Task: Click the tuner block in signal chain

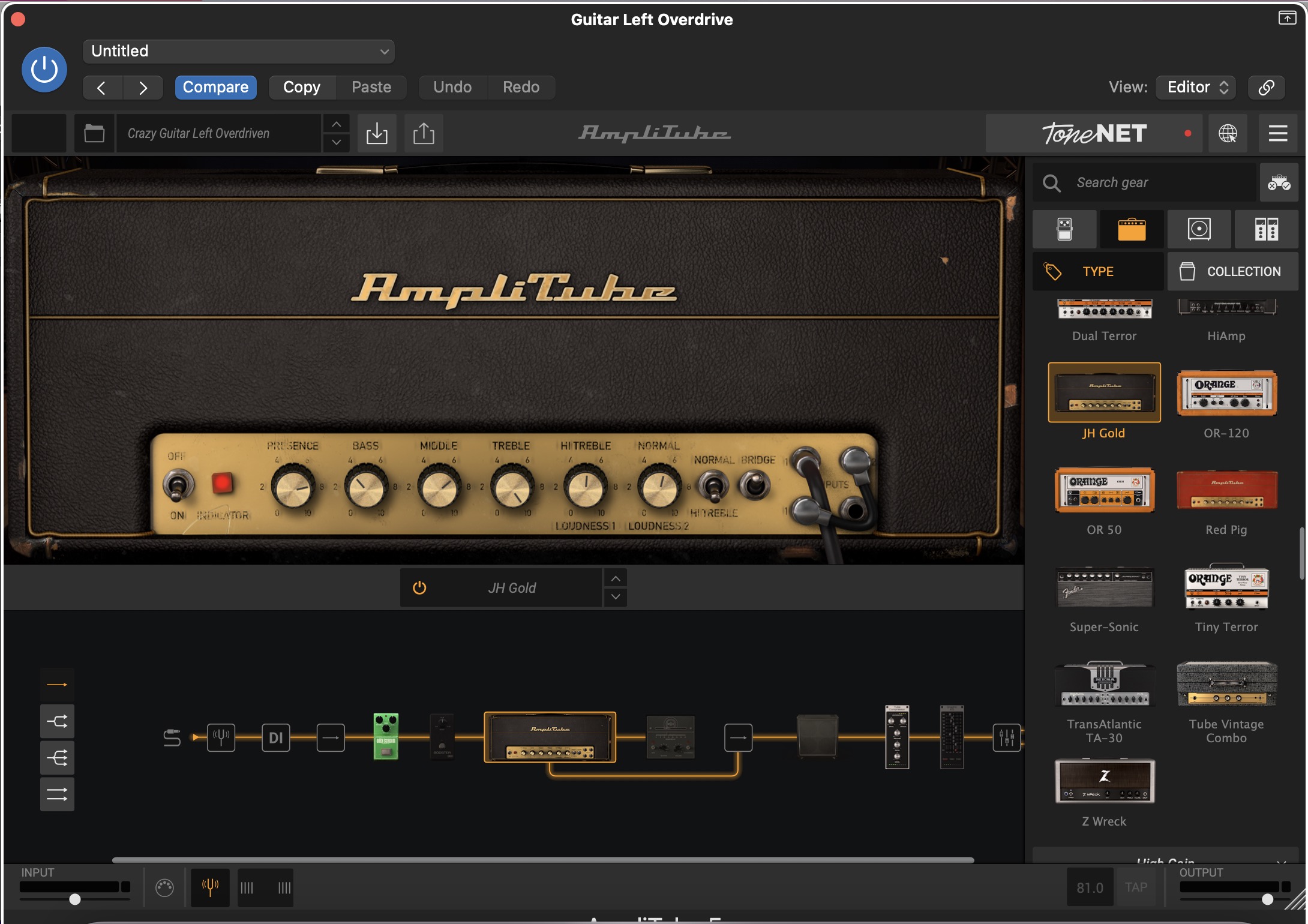Action: click(x=221, y=737)
